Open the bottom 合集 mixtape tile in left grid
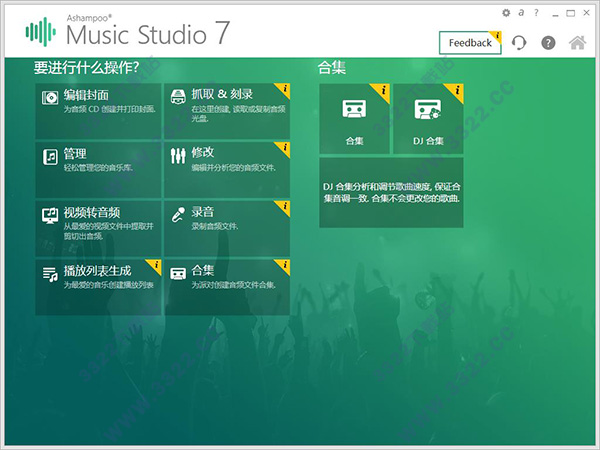Screen dimensions: 600x450 227,287
